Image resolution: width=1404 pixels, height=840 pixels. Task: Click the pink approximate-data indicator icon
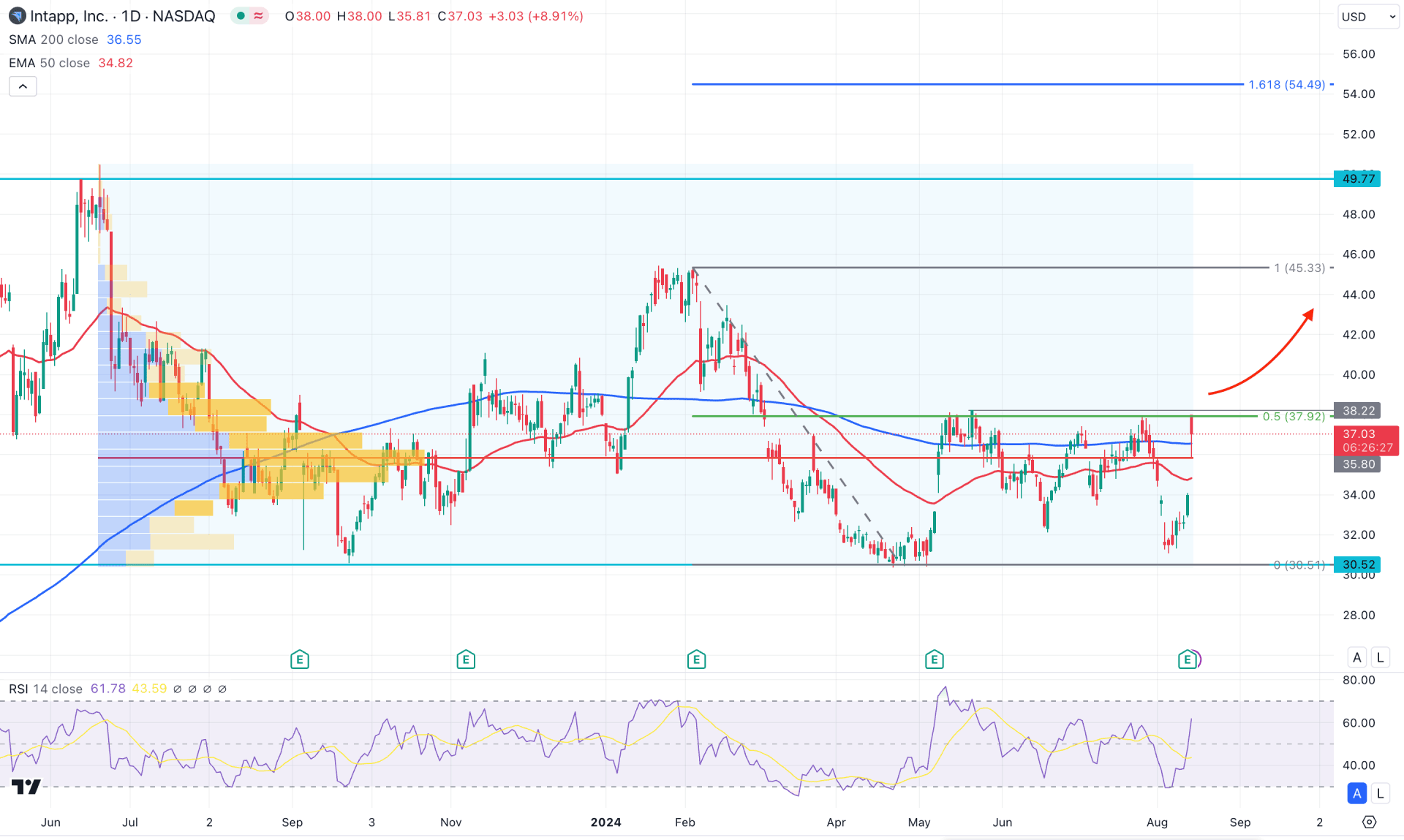(258, 16)
